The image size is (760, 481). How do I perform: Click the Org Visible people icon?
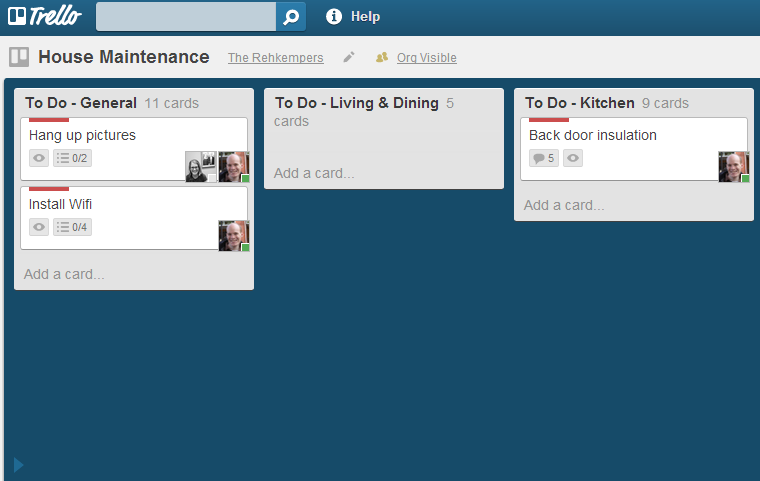382,57
